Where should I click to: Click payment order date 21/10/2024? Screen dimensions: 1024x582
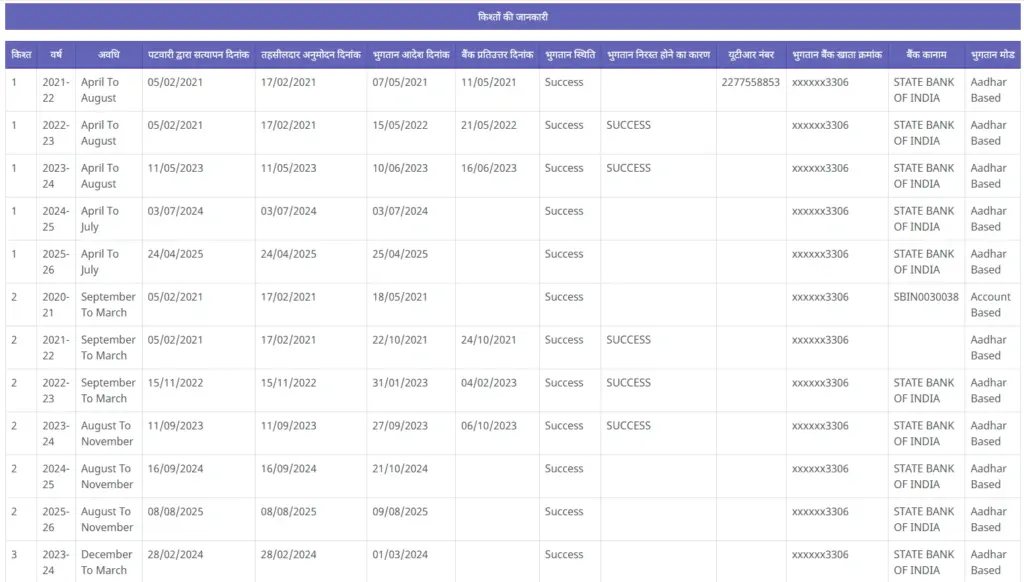400,469
